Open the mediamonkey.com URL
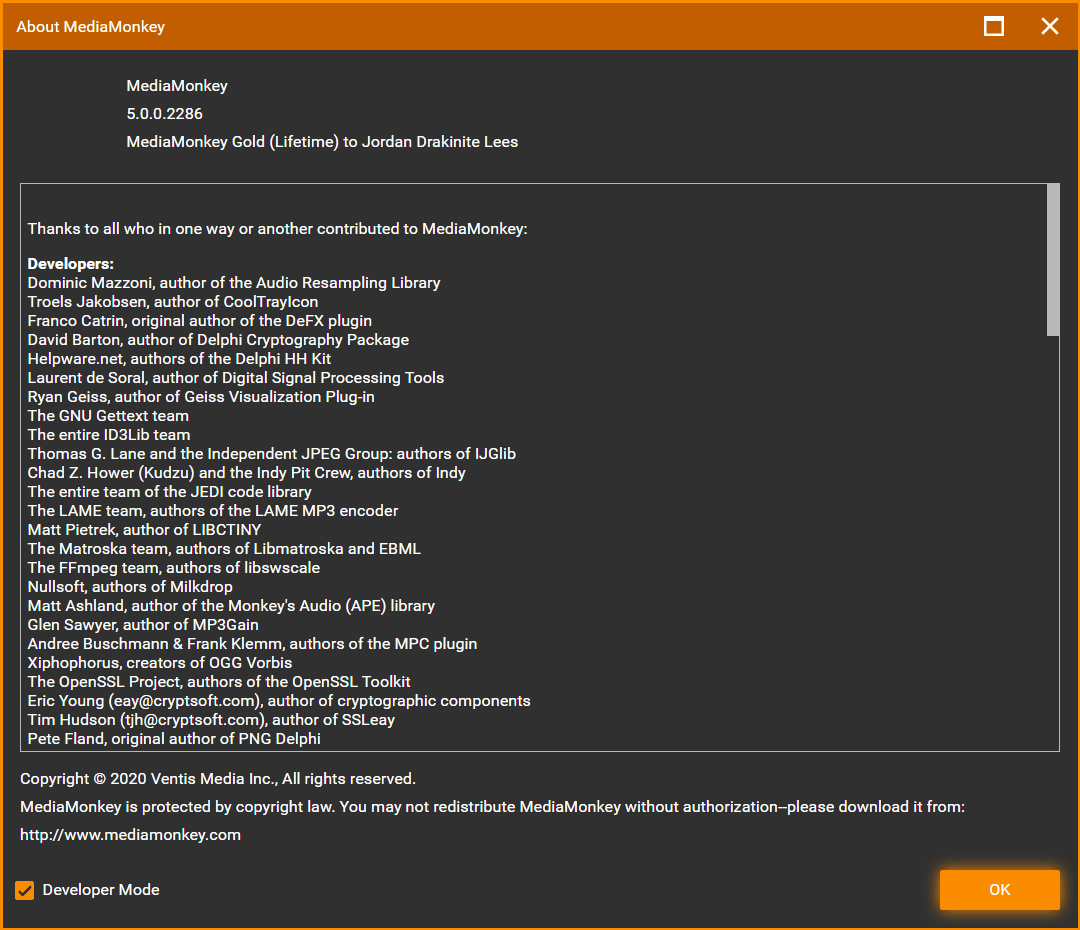 point(130,834)
